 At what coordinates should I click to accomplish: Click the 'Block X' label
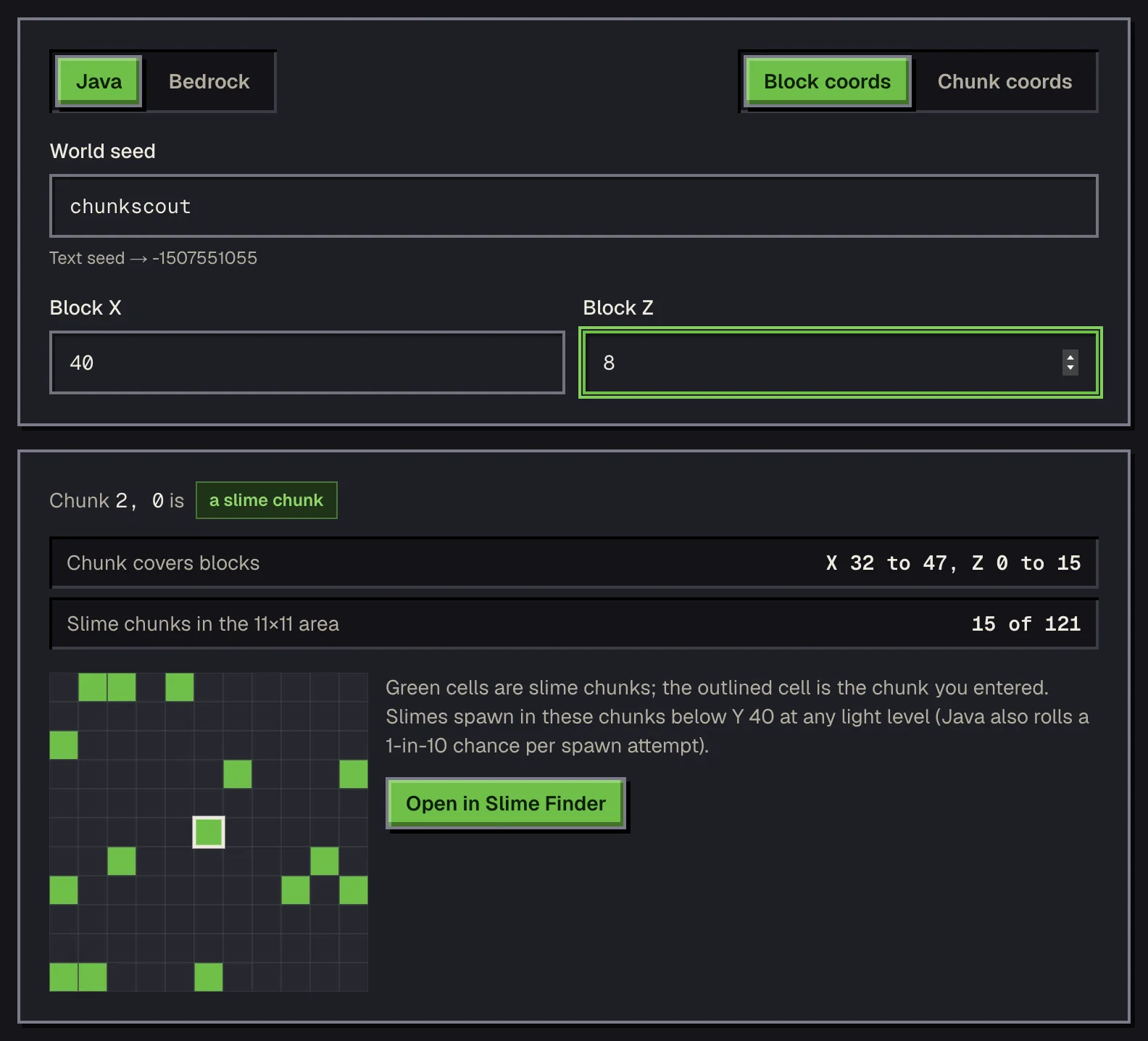85,307
